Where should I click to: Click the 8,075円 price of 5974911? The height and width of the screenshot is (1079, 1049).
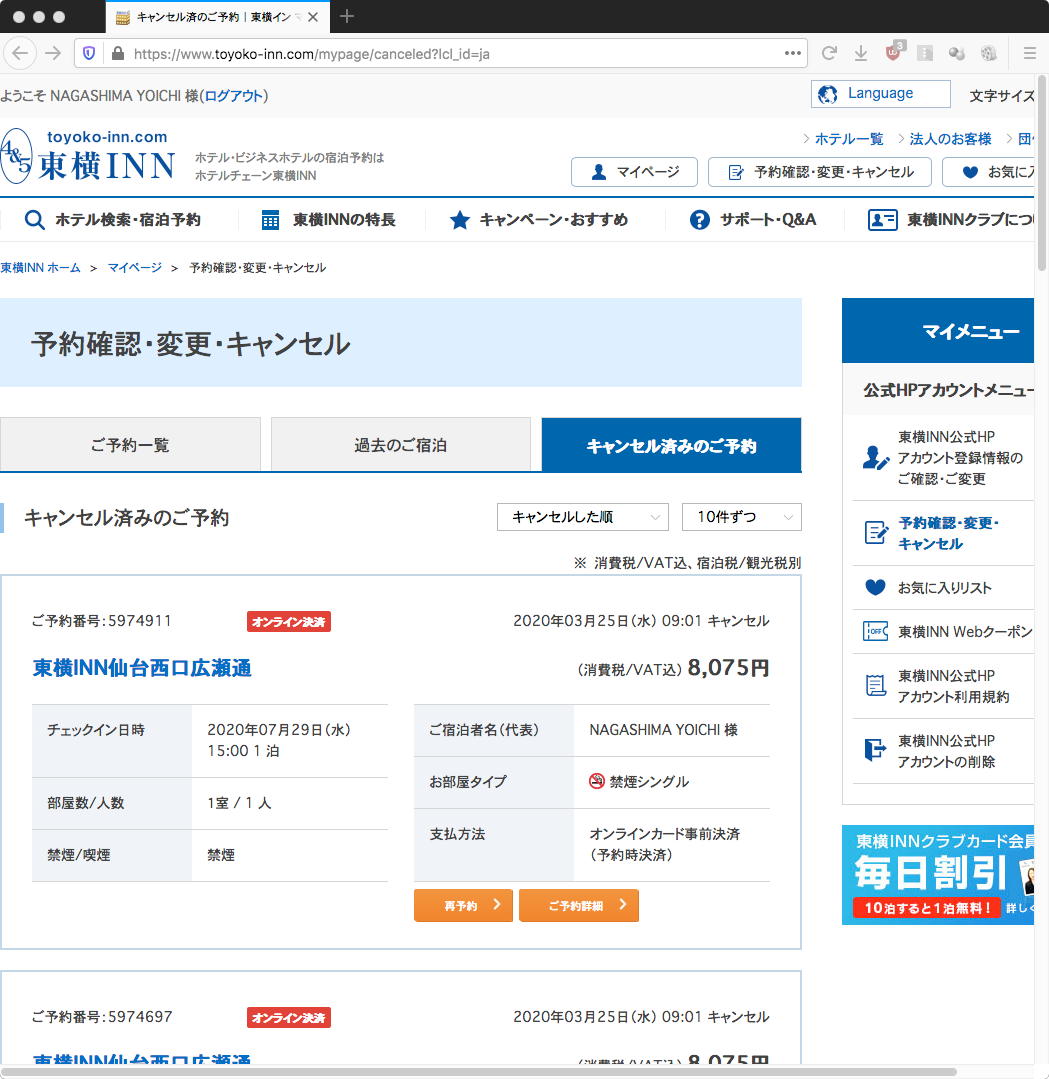(728, 667)
